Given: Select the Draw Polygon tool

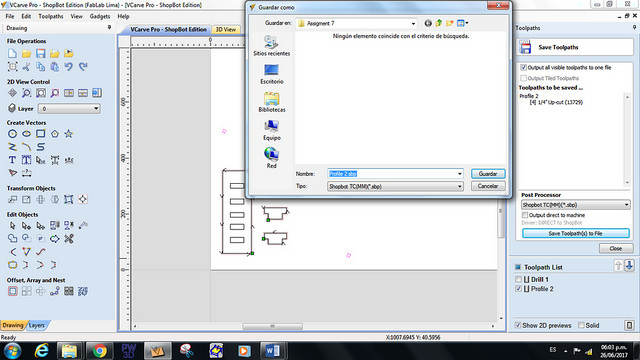Looking at the screenshot, I should point(55,134).
